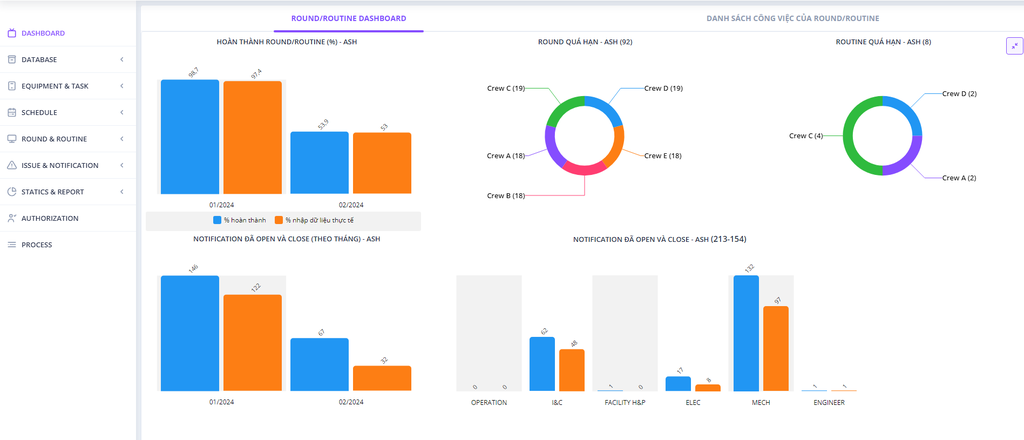1024x440 pixels.
Task: Click blue % hoàn thành legend swatch
Action: pos(217,221)
